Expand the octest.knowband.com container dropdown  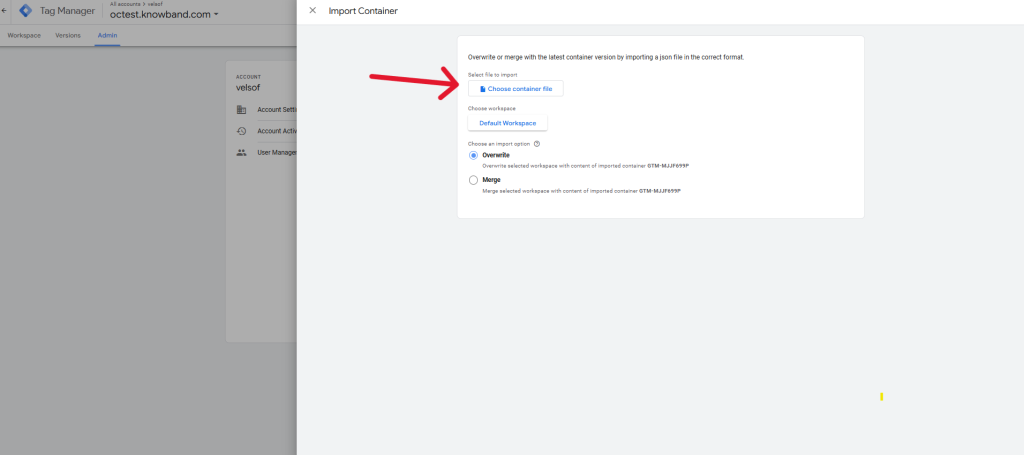click(x=164, y=14)
